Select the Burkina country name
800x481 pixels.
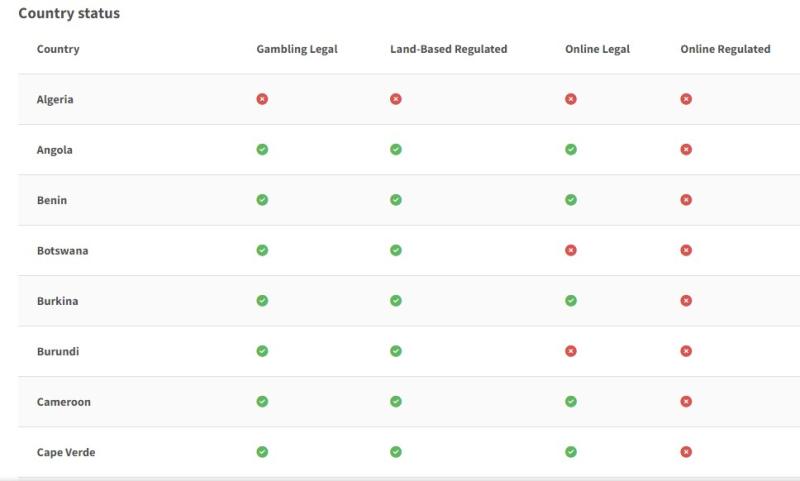click(x=58, y=300)
